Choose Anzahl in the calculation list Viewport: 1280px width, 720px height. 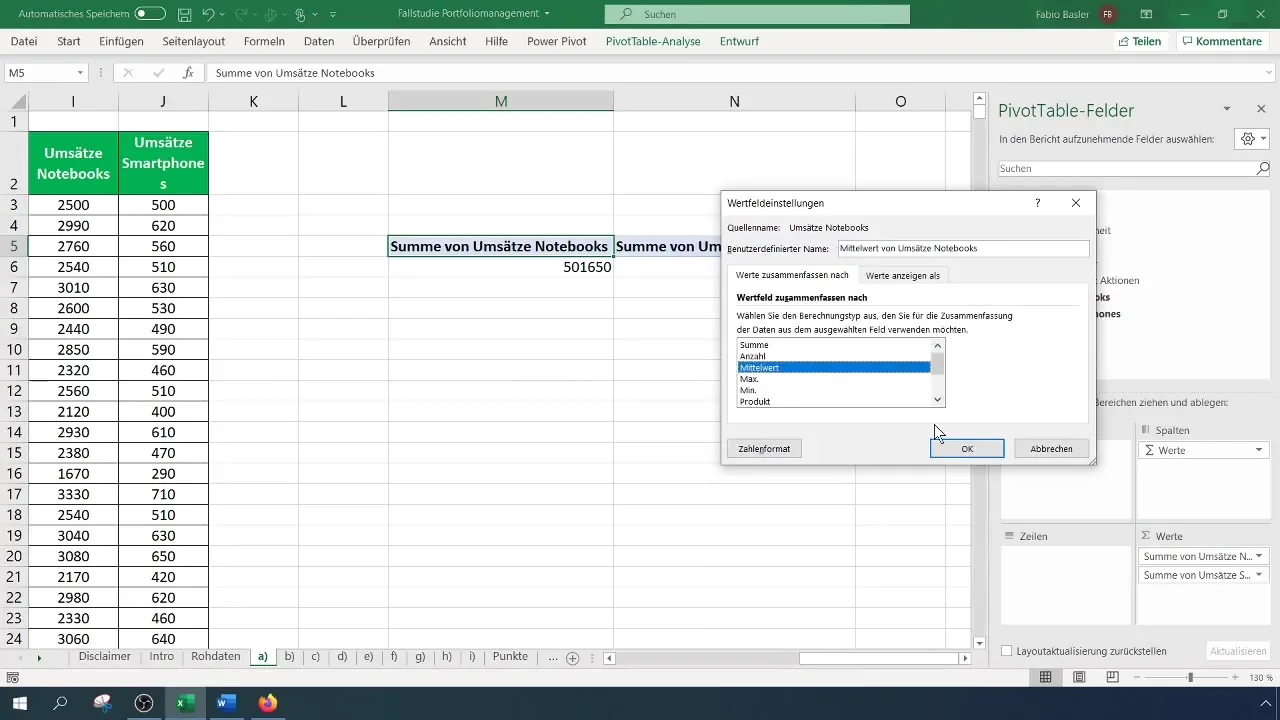tap(834, 356)
